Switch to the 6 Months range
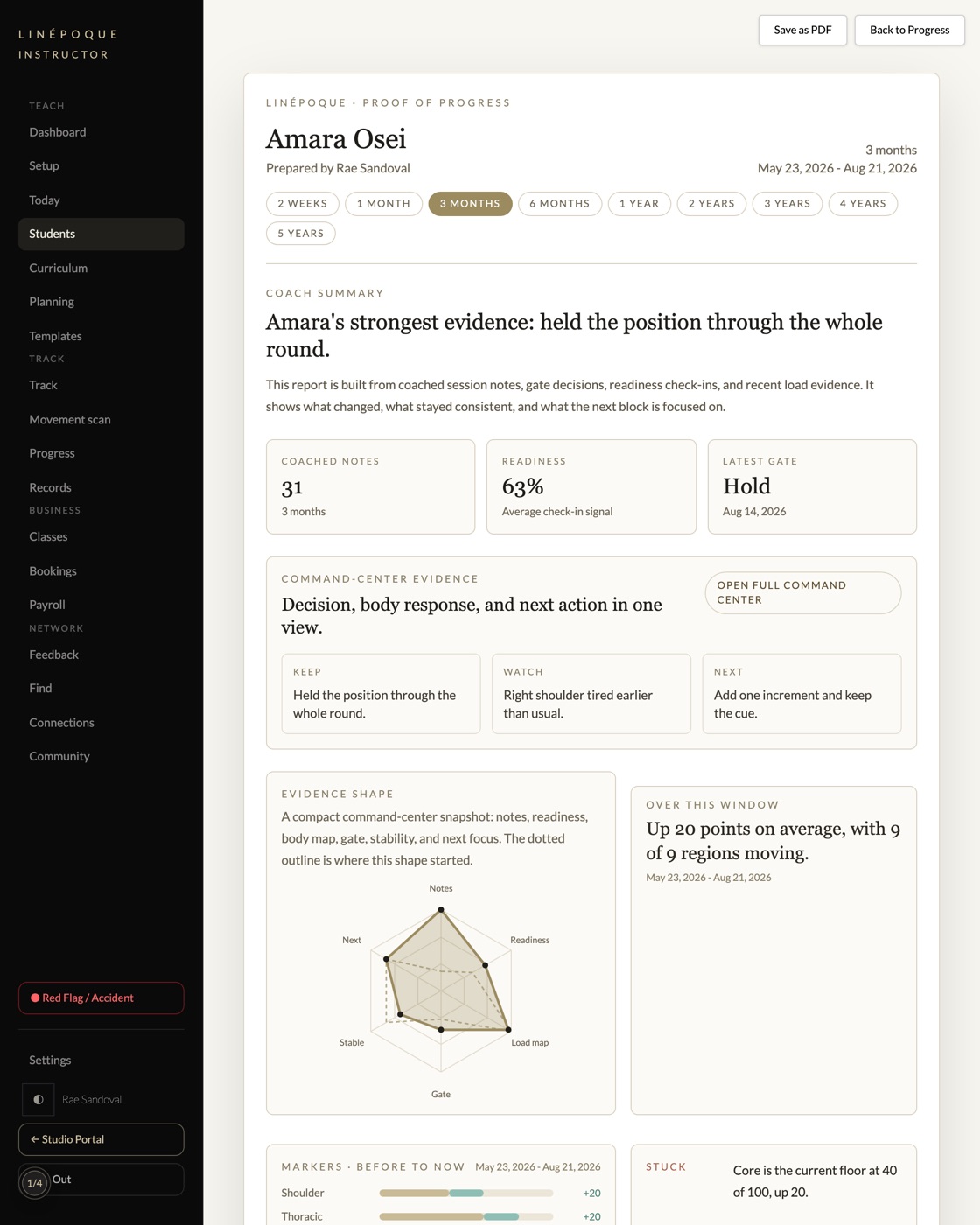The height and width of the screenshot is (1225, 980). [560, 204]
